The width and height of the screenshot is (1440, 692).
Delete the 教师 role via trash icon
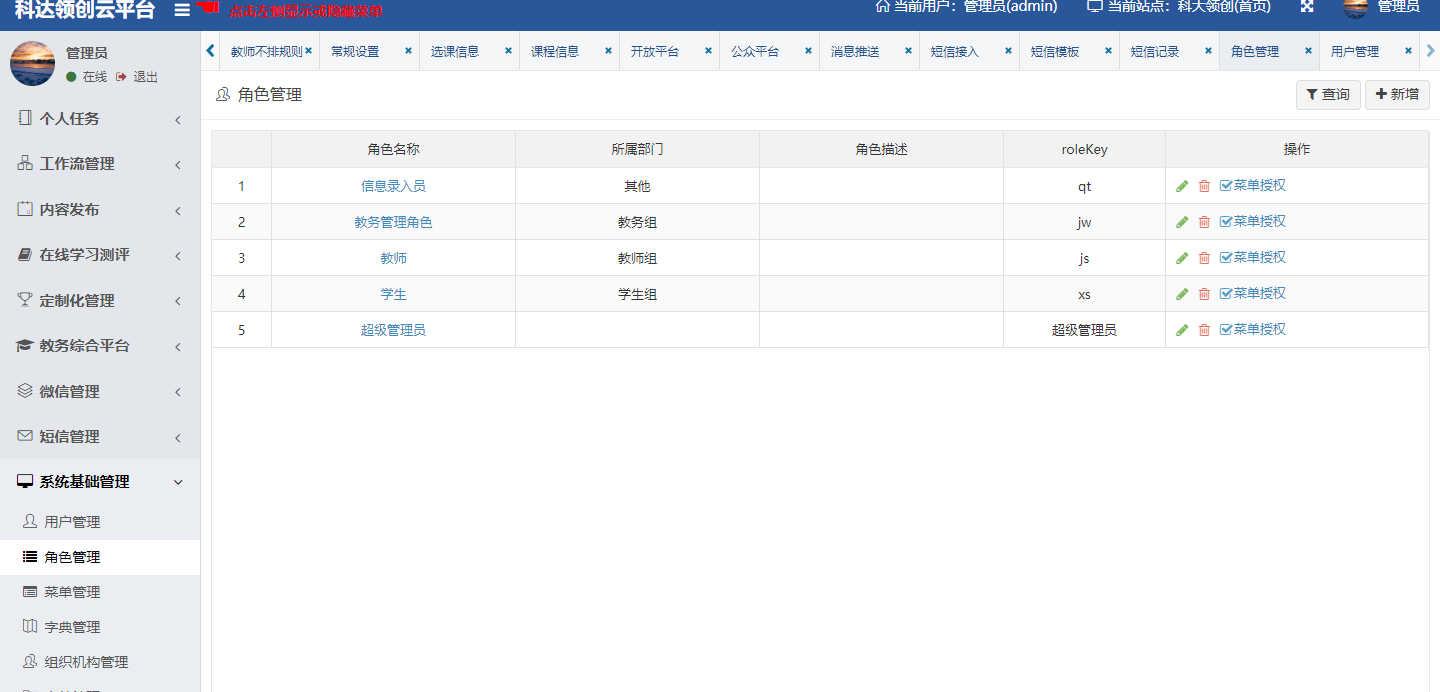pyautogui.click(x=1204, y=258)
